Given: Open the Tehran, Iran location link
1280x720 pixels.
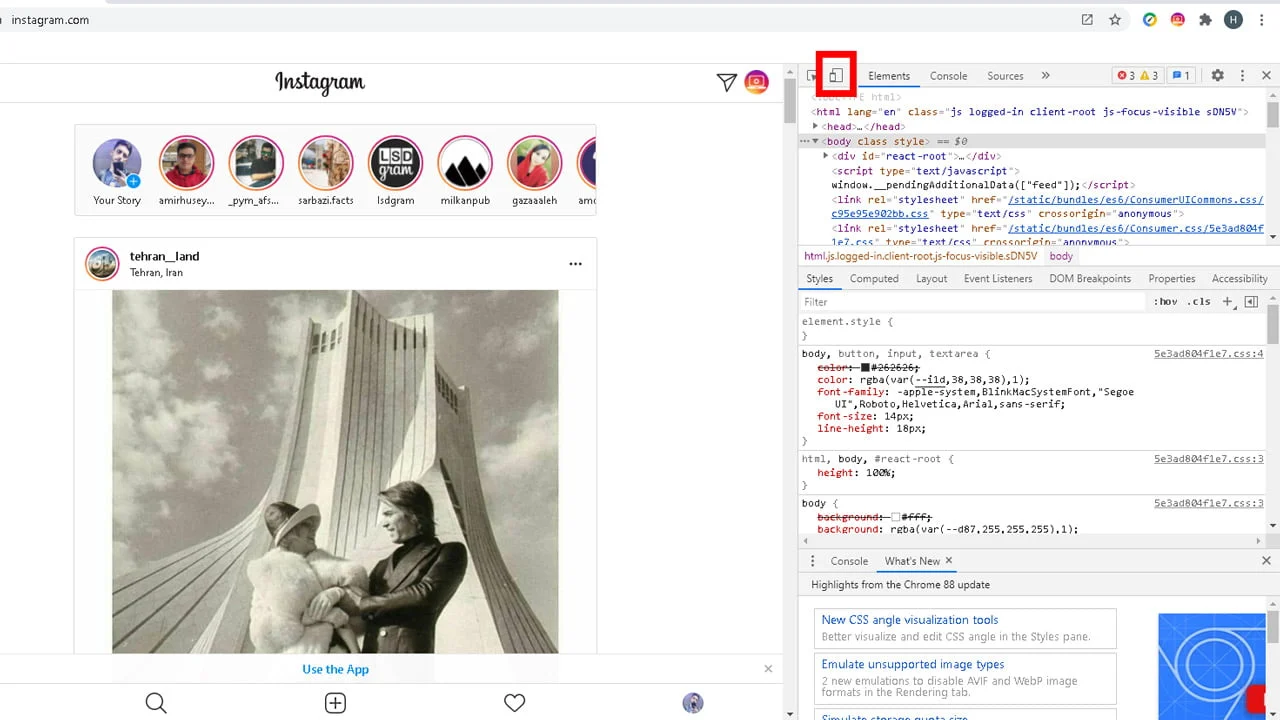Looking at the screenshot, I should click(156, 272).
